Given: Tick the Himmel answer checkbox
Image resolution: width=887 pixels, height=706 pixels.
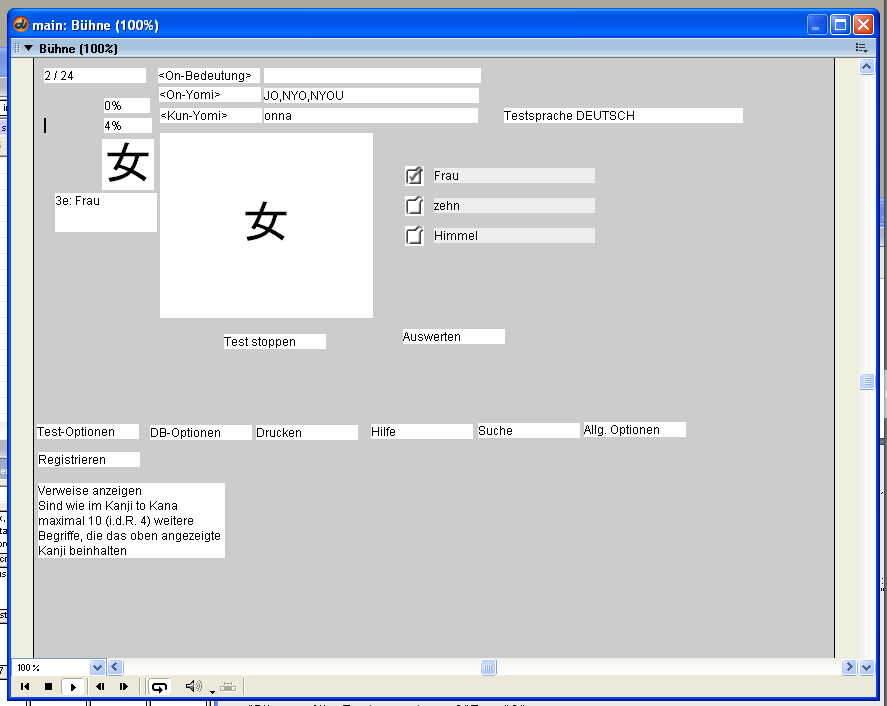Looking at the screenshot, I should pyautogui.click(x=414, y=236).
